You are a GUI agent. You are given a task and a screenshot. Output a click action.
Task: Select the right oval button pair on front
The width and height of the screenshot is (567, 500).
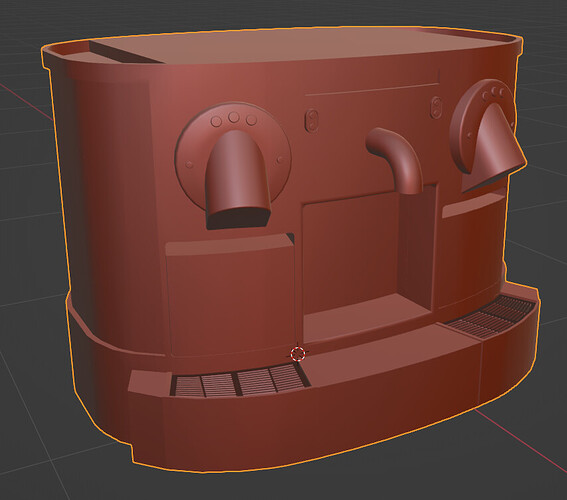point(436,107)
